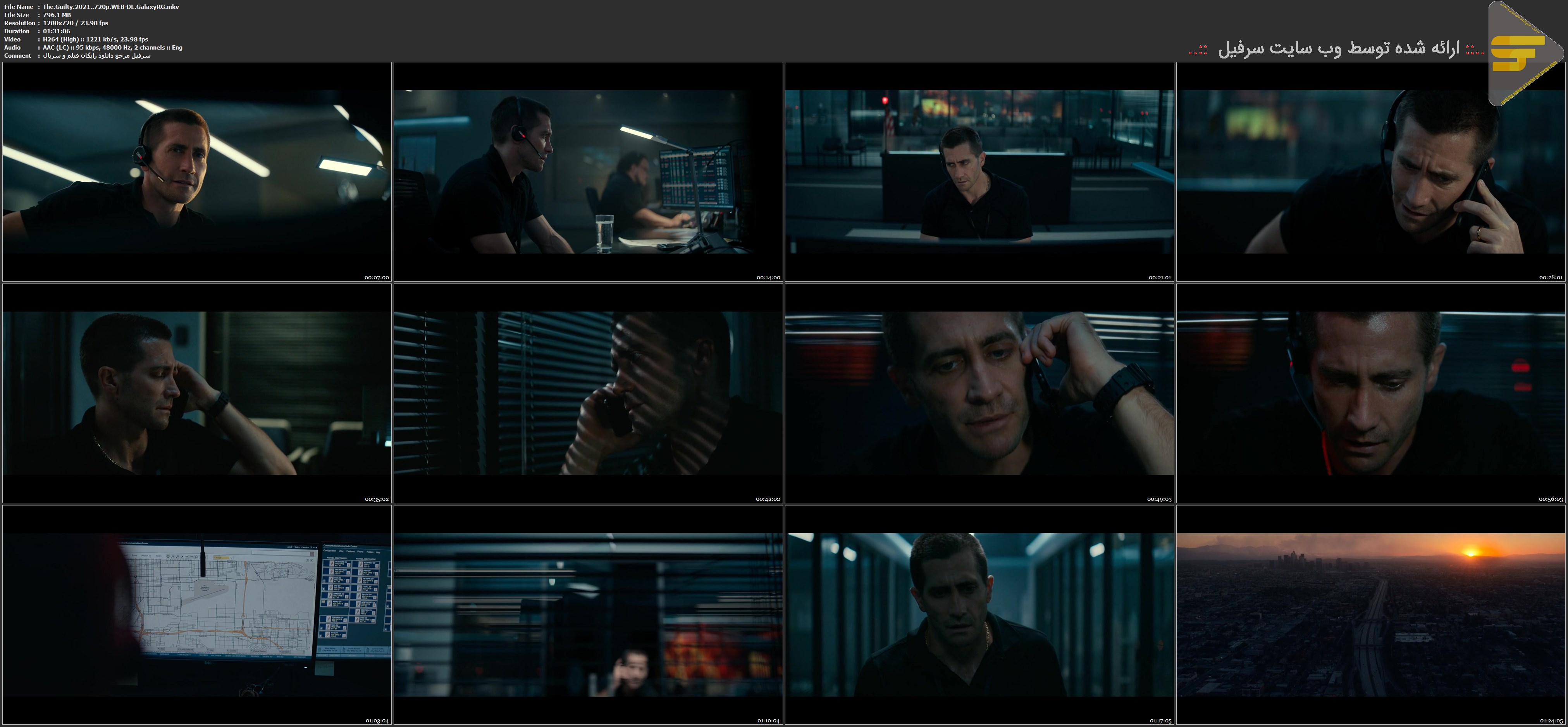Select the sunset city frame at 01:24:05
Screen dimensions: 1568x727
point(1372,614)
